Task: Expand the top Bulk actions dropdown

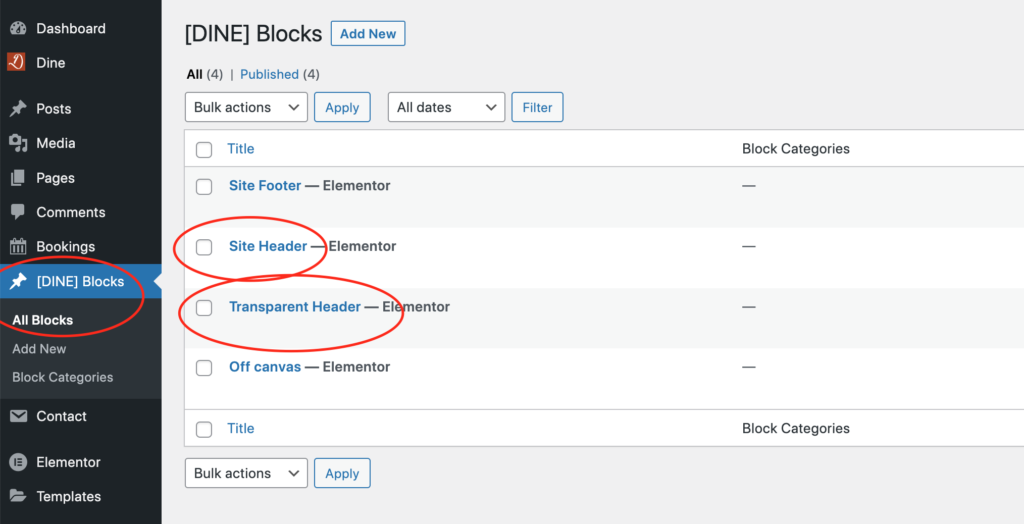Action: click(246, 107)
